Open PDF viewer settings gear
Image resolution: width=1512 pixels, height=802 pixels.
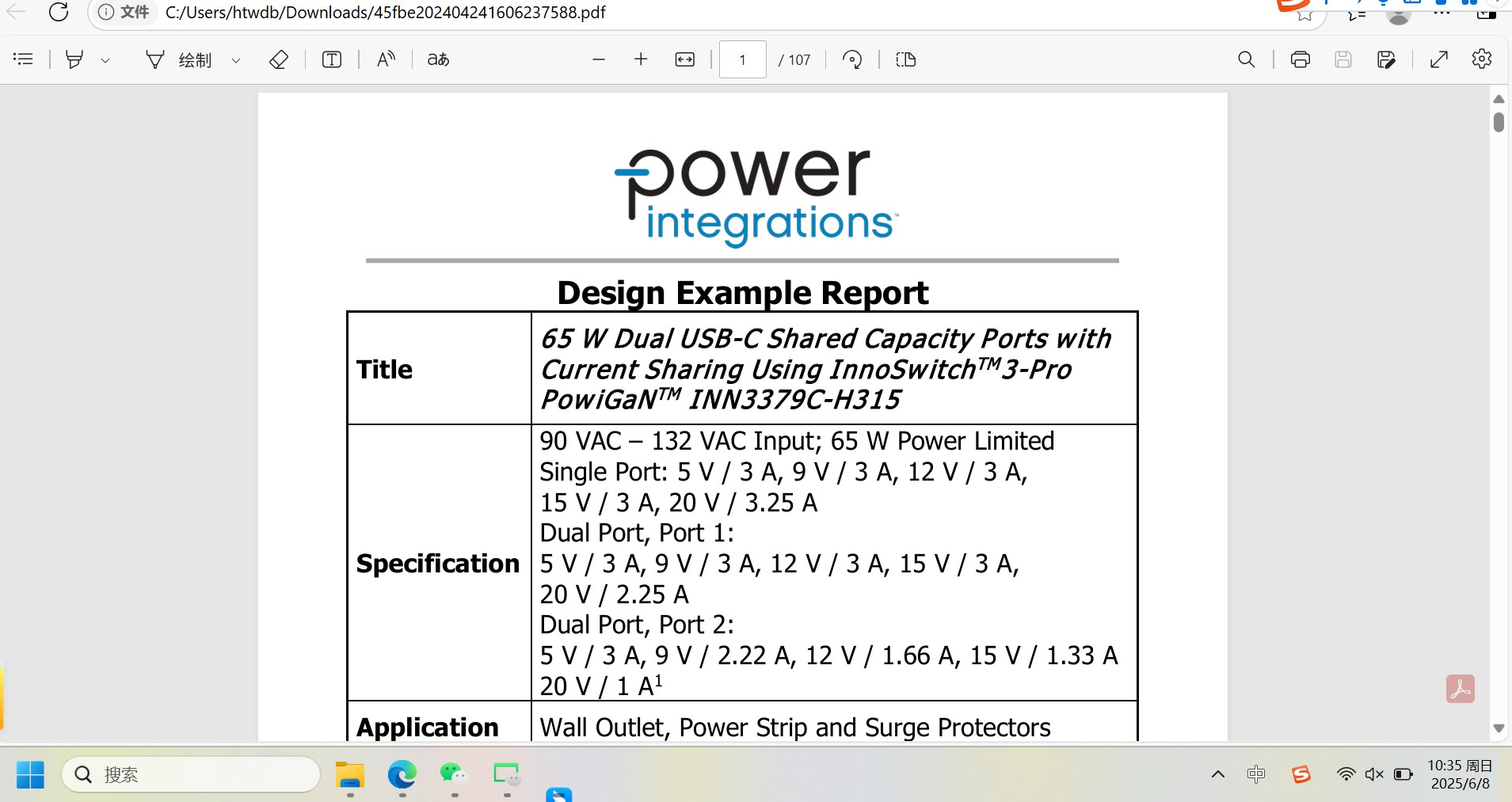tap(1482, 59)
